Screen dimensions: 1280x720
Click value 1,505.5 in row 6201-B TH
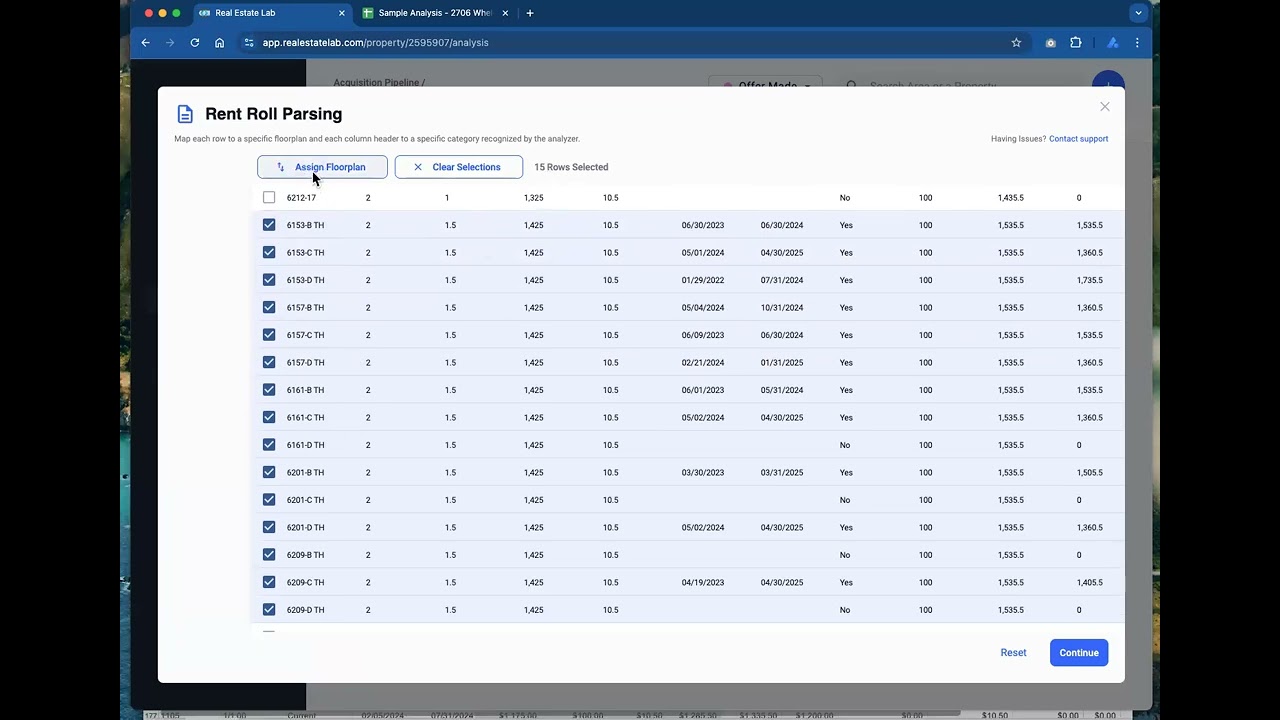[1090, 473]
